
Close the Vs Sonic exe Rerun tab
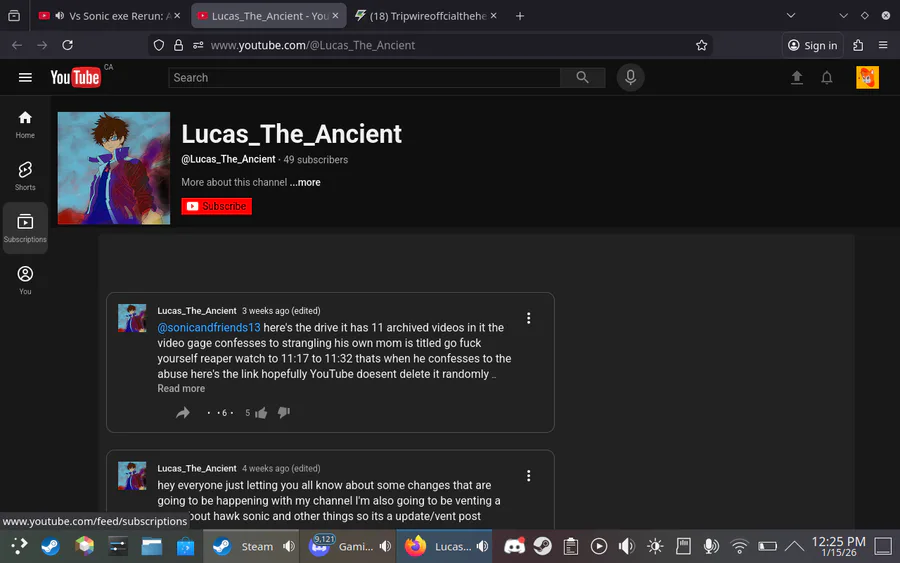(x=177, y=15)
